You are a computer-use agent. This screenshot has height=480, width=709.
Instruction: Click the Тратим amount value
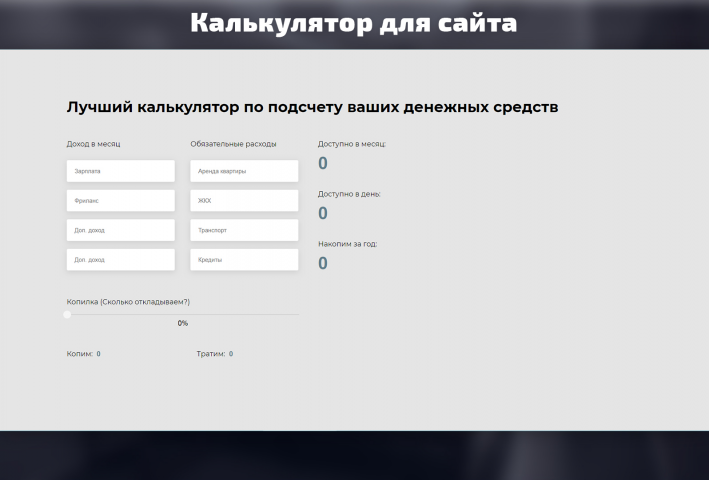point(231,354)
